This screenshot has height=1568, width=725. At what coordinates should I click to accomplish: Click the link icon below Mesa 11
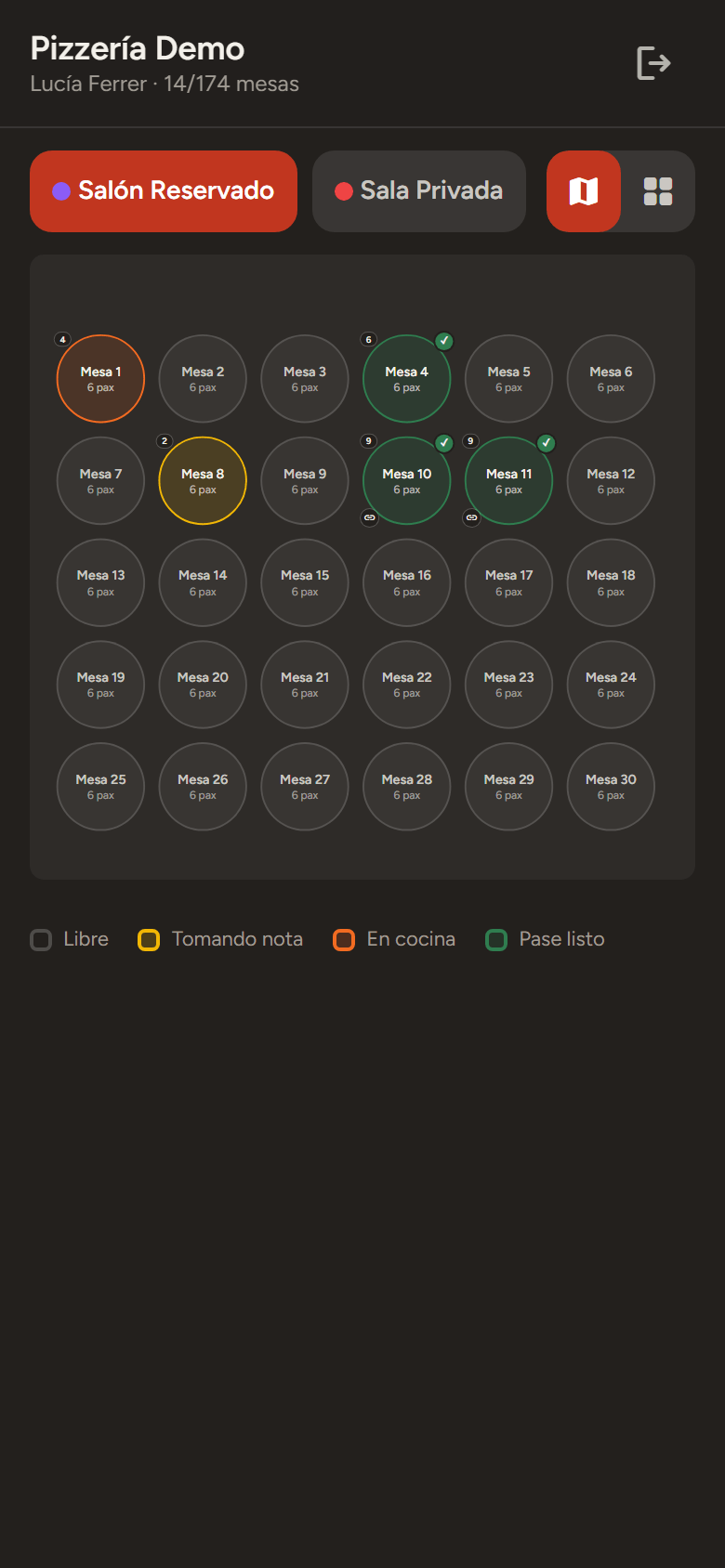coord(472,517)
